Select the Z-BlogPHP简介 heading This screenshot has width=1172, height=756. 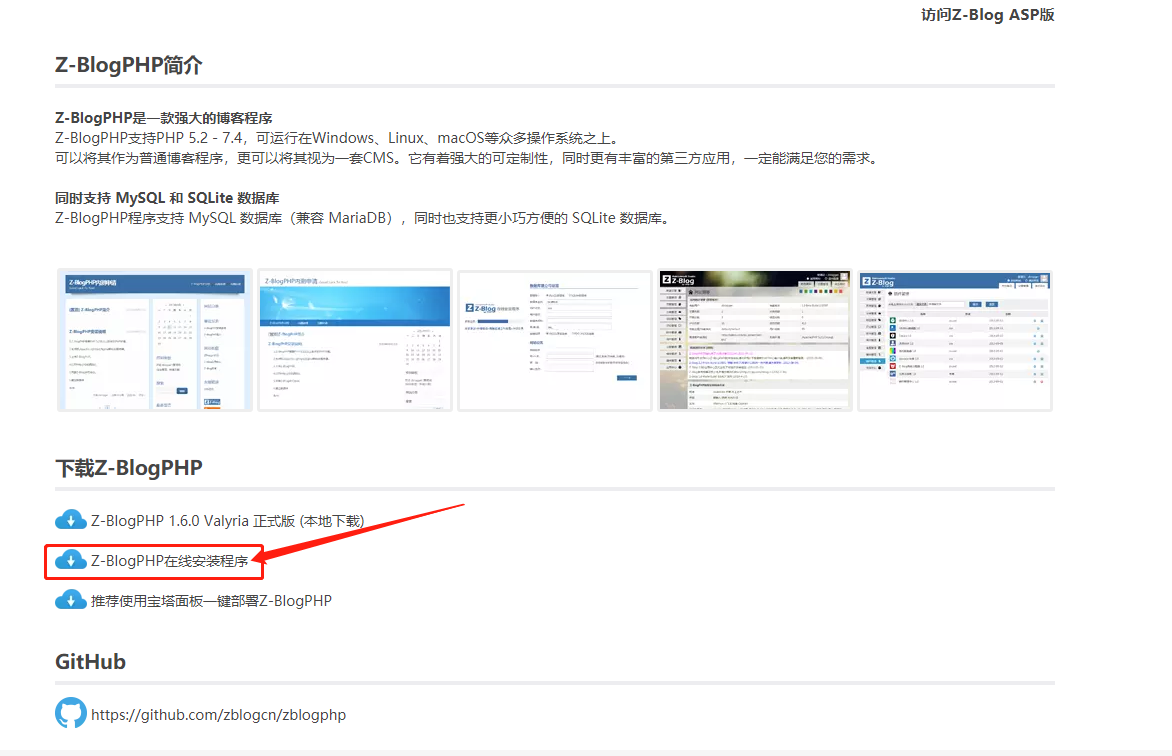click(129, 65)
